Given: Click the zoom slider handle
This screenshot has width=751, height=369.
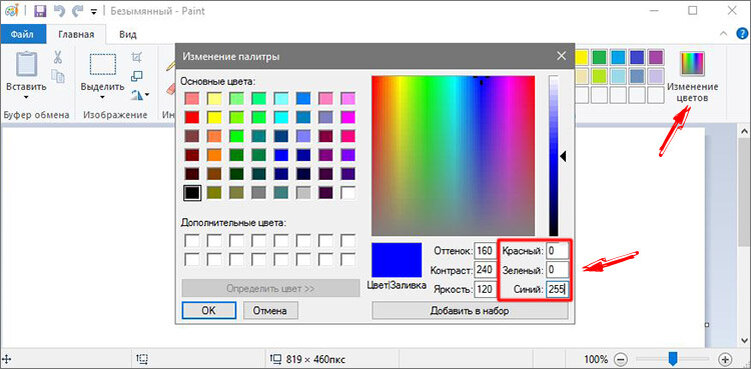Looking at the screenshot, I should (x=673, y=358).
